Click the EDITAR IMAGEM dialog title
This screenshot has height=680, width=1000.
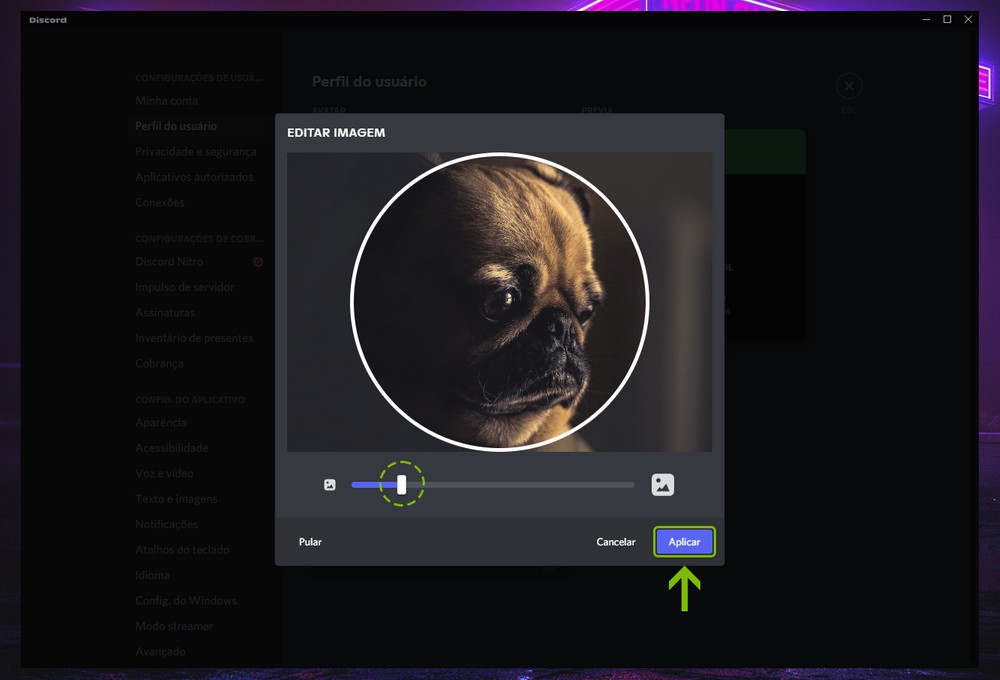(336, 133)
